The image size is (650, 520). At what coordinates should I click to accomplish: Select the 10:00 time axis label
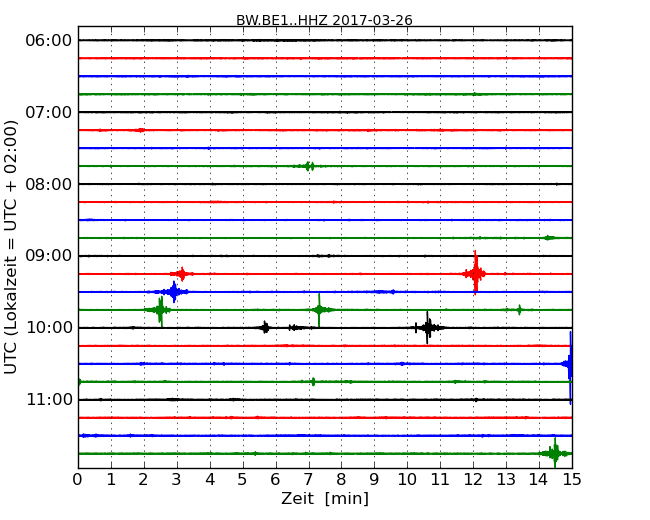click(49, 328)
